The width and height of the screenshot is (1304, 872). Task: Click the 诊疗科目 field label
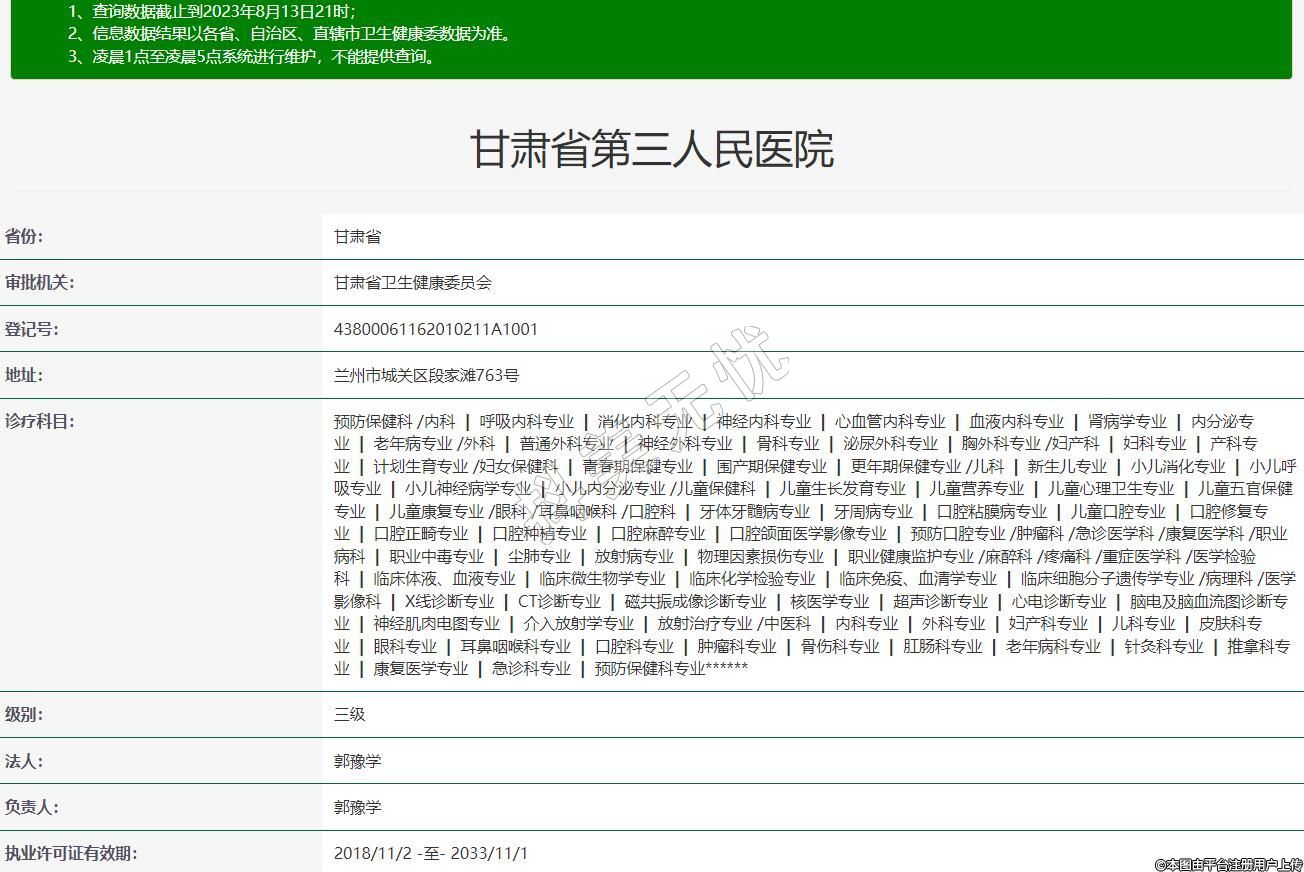[x=39, y=421]
